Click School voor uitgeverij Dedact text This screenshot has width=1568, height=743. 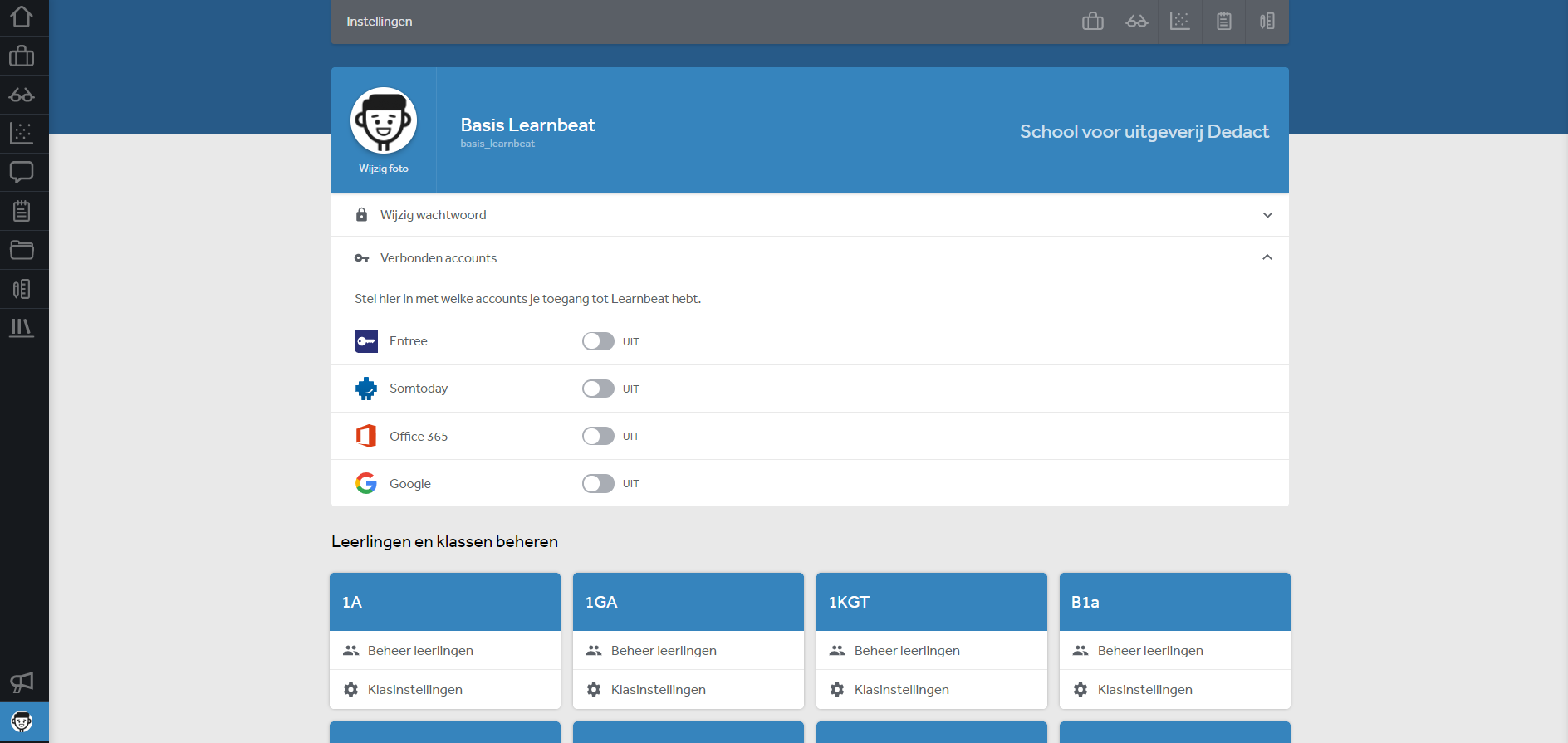tap(1144, 131)
